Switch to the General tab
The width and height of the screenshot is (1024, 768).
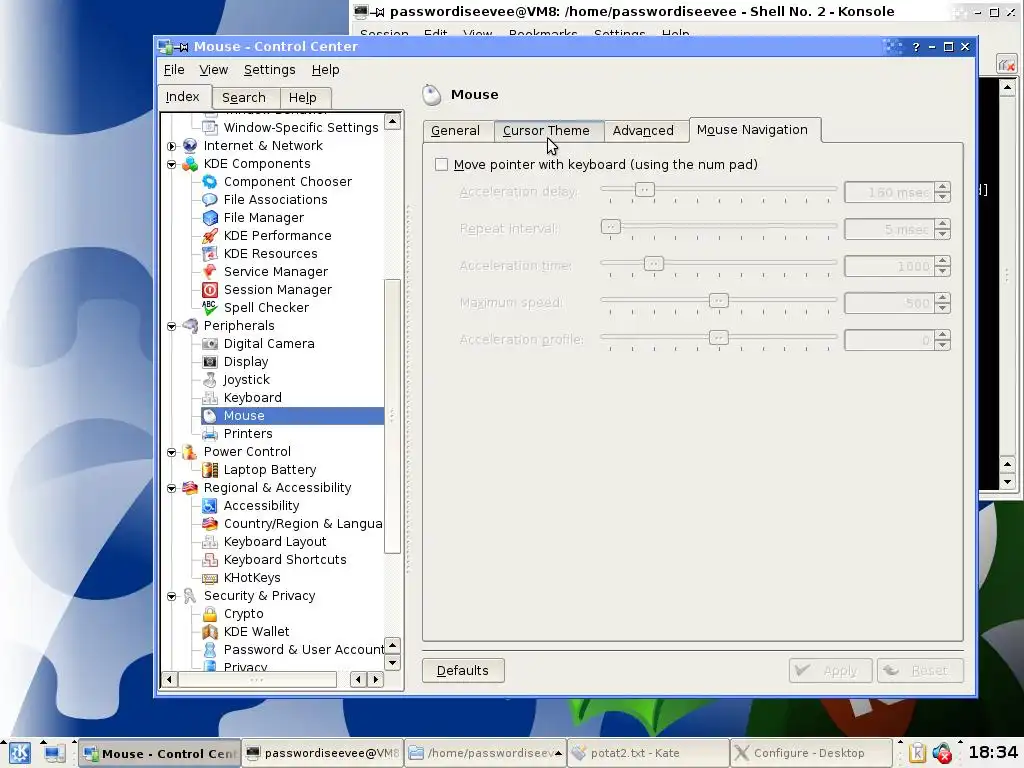[x=455, y=131]
